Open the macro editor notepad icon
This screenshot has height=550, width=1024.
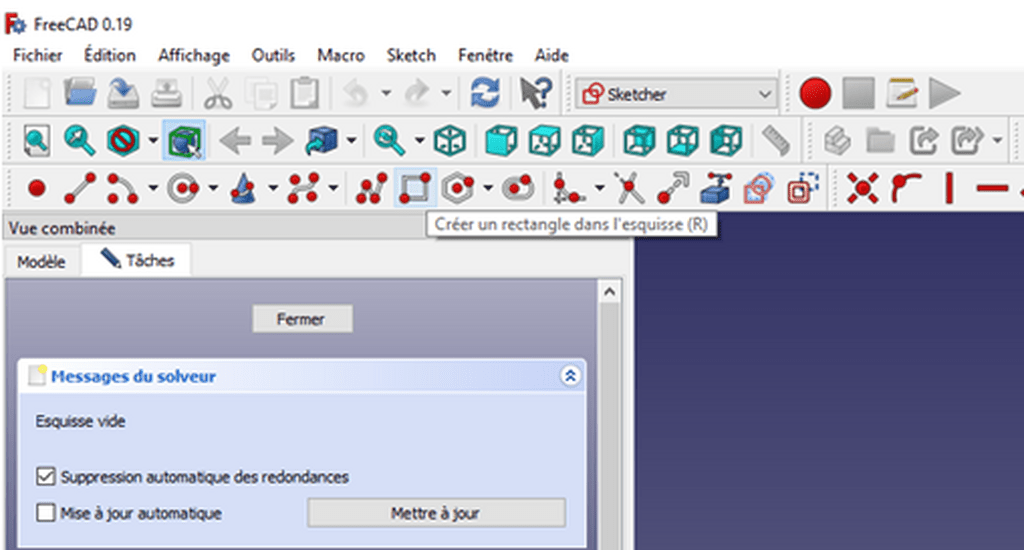coord(902,93)
